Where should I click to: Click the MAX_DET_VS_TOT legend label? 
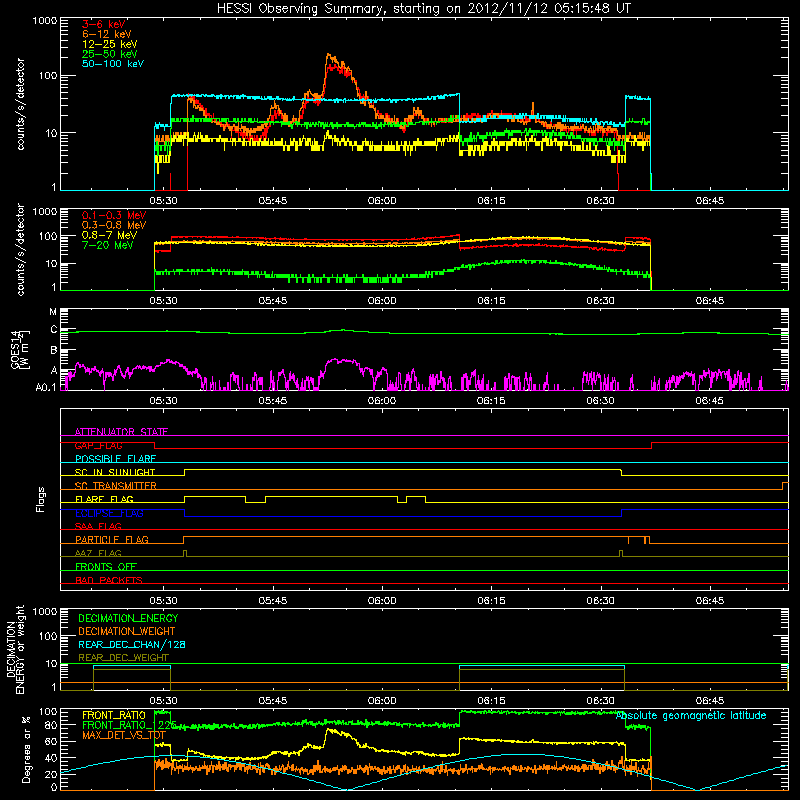(x=124, y=735)
